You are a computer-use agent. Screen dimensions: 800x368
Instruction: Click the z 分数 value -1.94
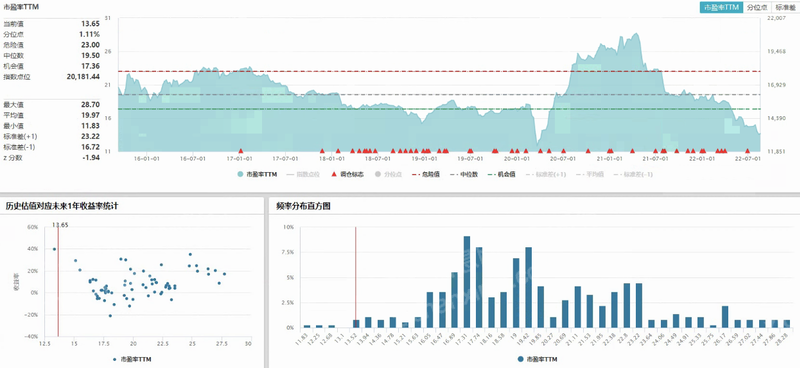coord(91,158)
